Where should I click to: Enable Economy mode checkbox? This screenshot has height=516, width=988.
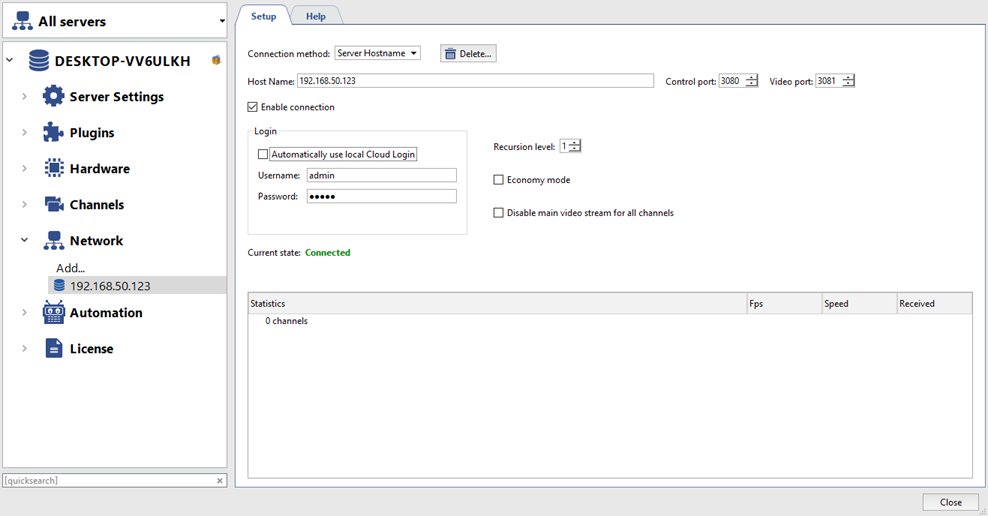point(499,180)
